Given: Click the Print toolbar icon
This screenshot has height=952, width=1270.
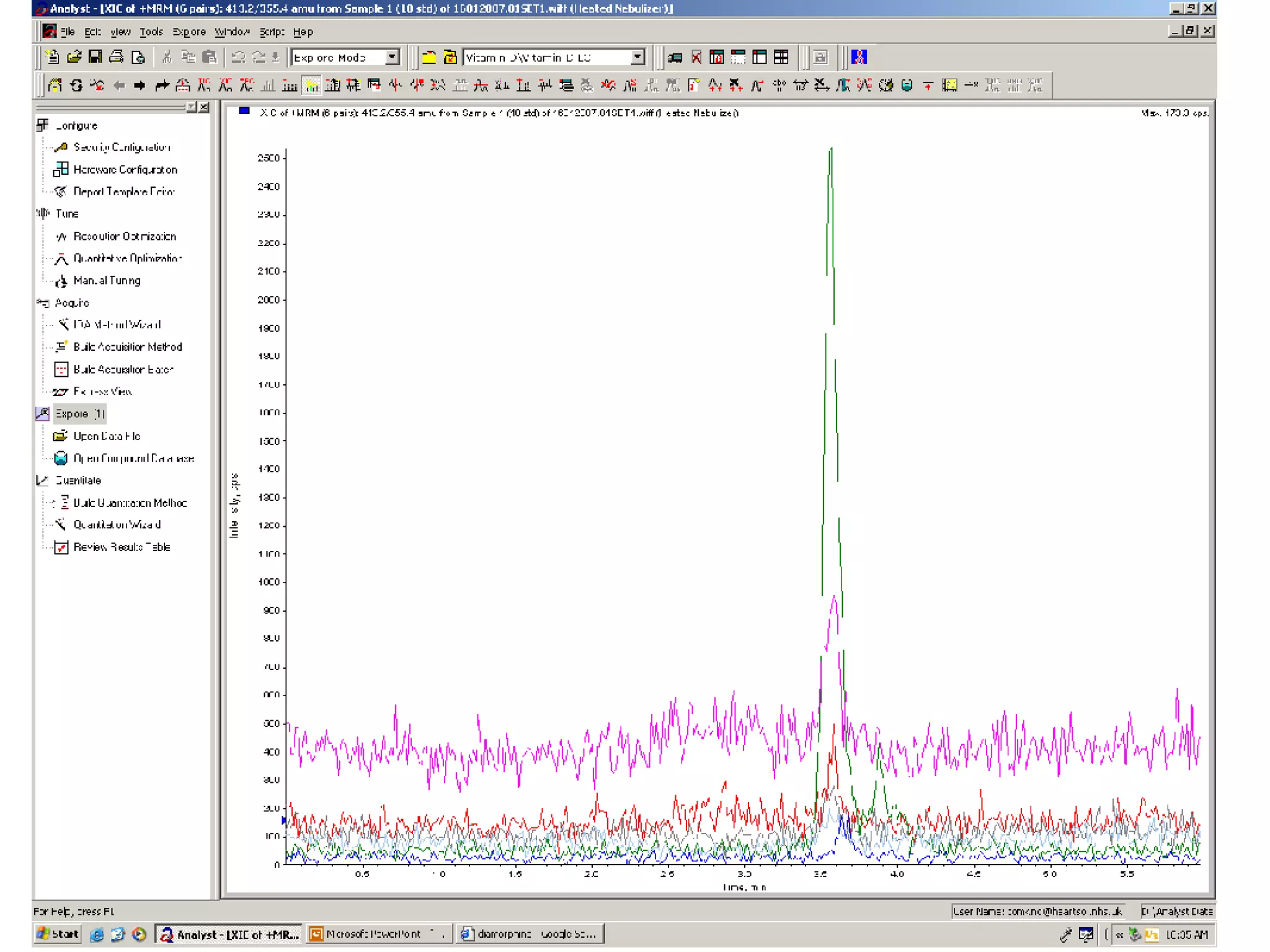Looking at the screenshot, I should point(116,58).
